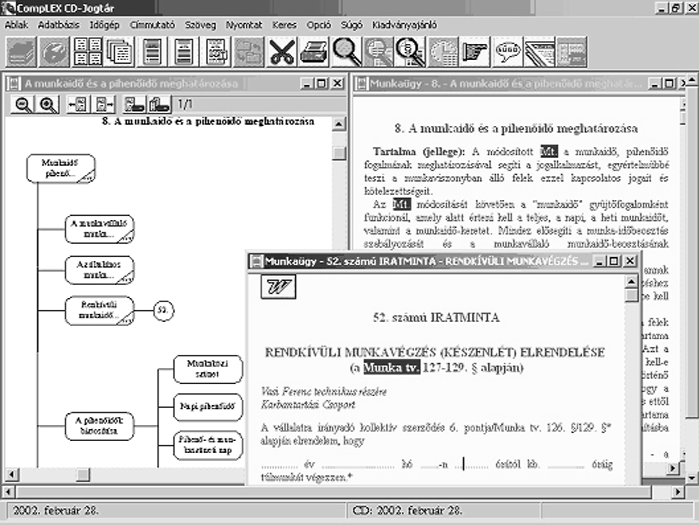Click the diagram window horizontal scrollbar thumb
The height and width of the screenshot is (525, 699).
[x=83, y=474]
